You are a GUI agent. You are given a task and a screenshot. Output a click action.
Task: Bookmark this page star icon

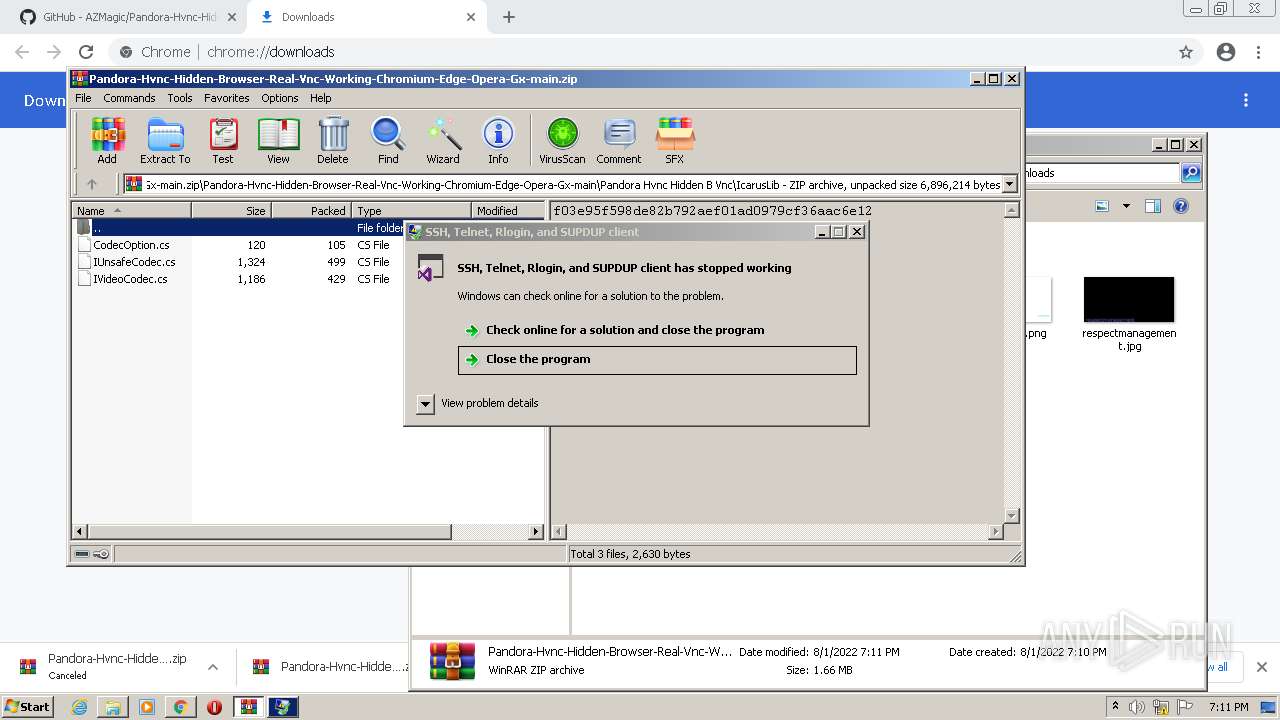1186,52
